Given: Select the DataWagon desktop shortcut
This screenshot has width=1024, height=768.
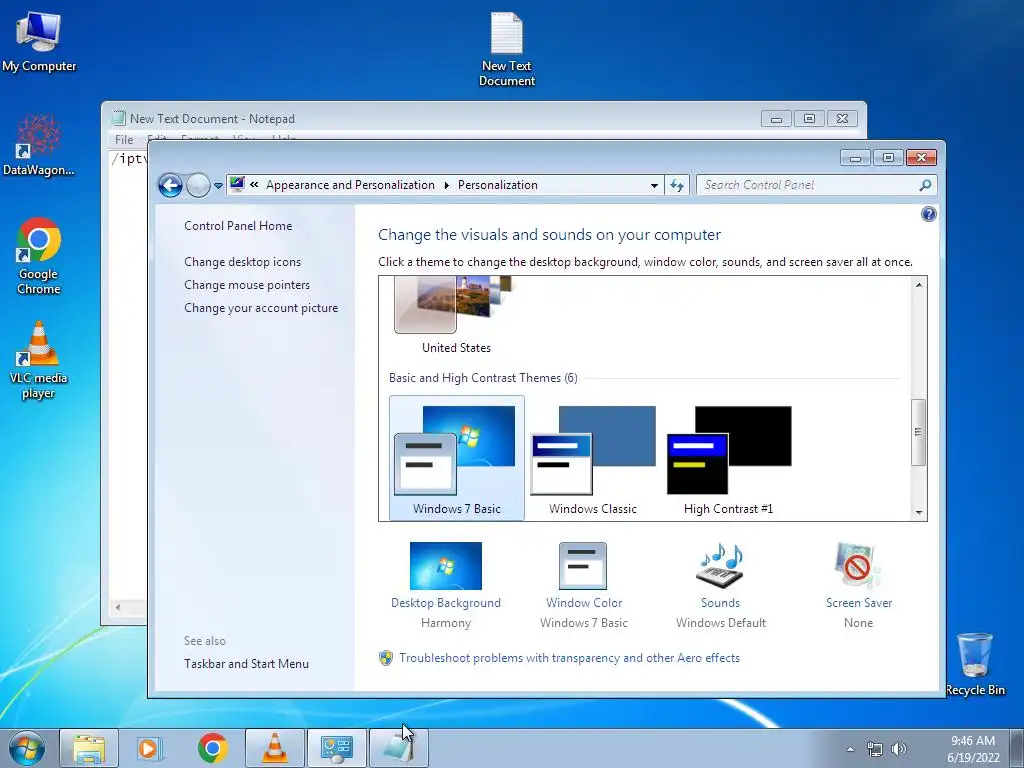Looking at the screenshot, I should pos(39,145).
